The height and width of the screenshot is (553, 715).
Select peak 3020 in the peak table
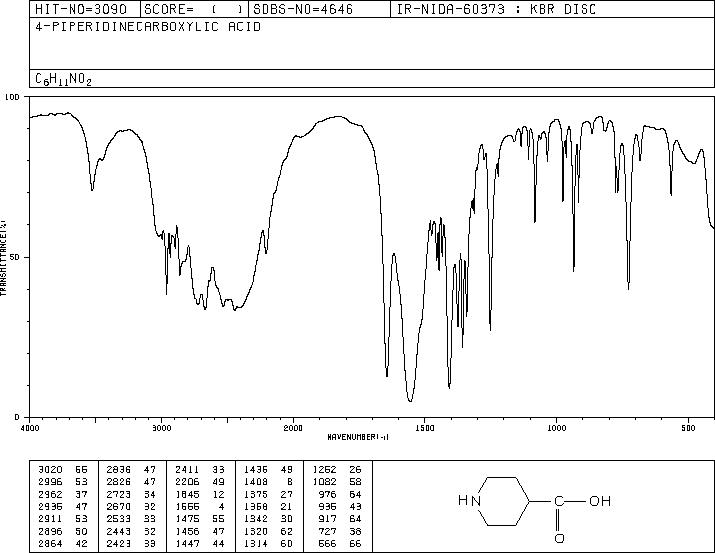coord(50,470)
